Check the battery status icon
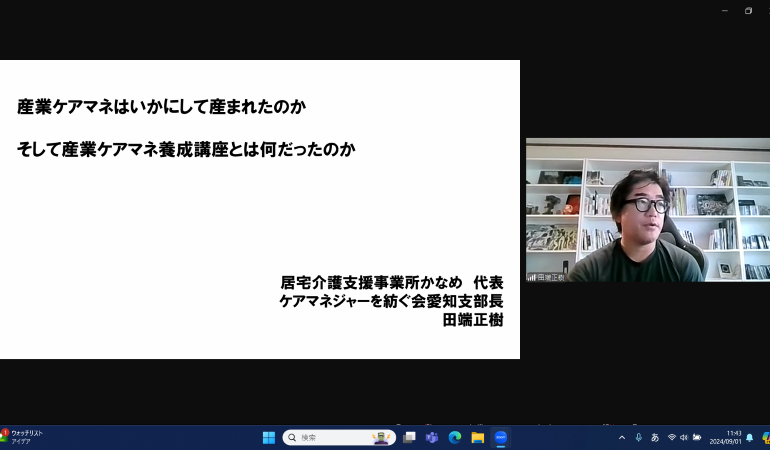 pyautogui.click(x=697, y=438)
